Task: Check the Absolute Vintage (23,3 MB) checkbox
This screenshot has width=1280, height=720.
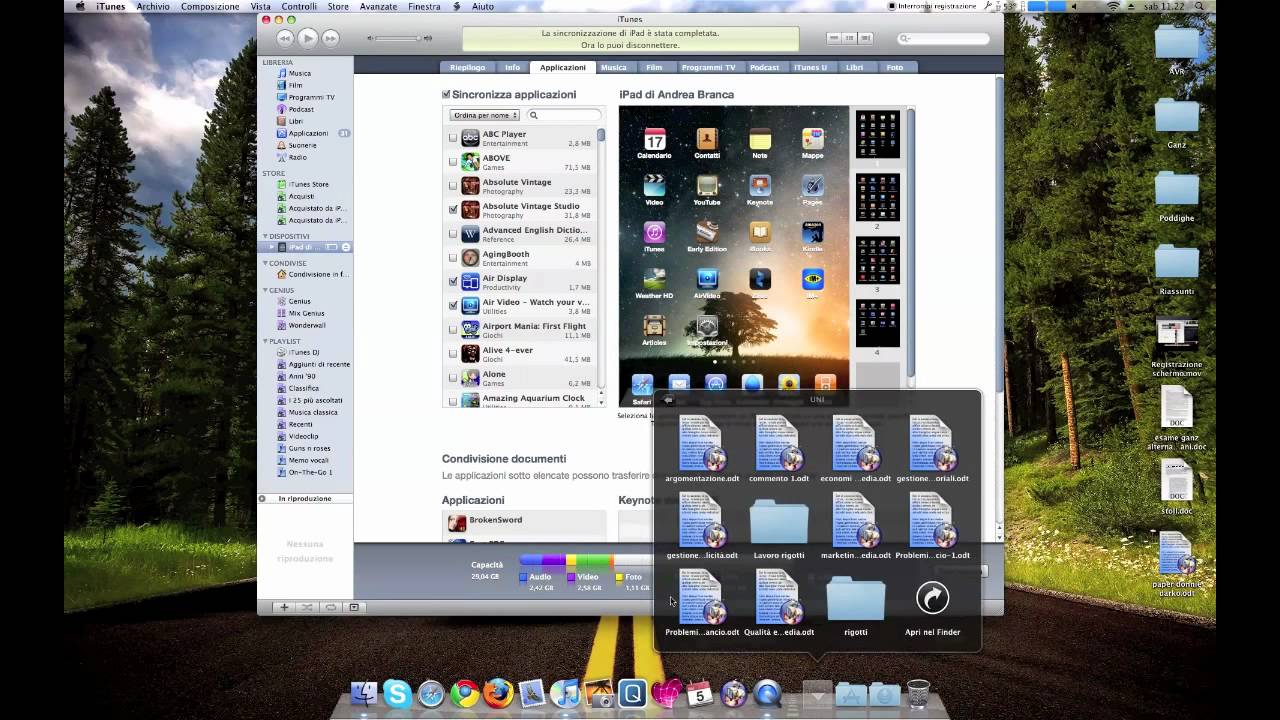Action: tap(453, 186)
